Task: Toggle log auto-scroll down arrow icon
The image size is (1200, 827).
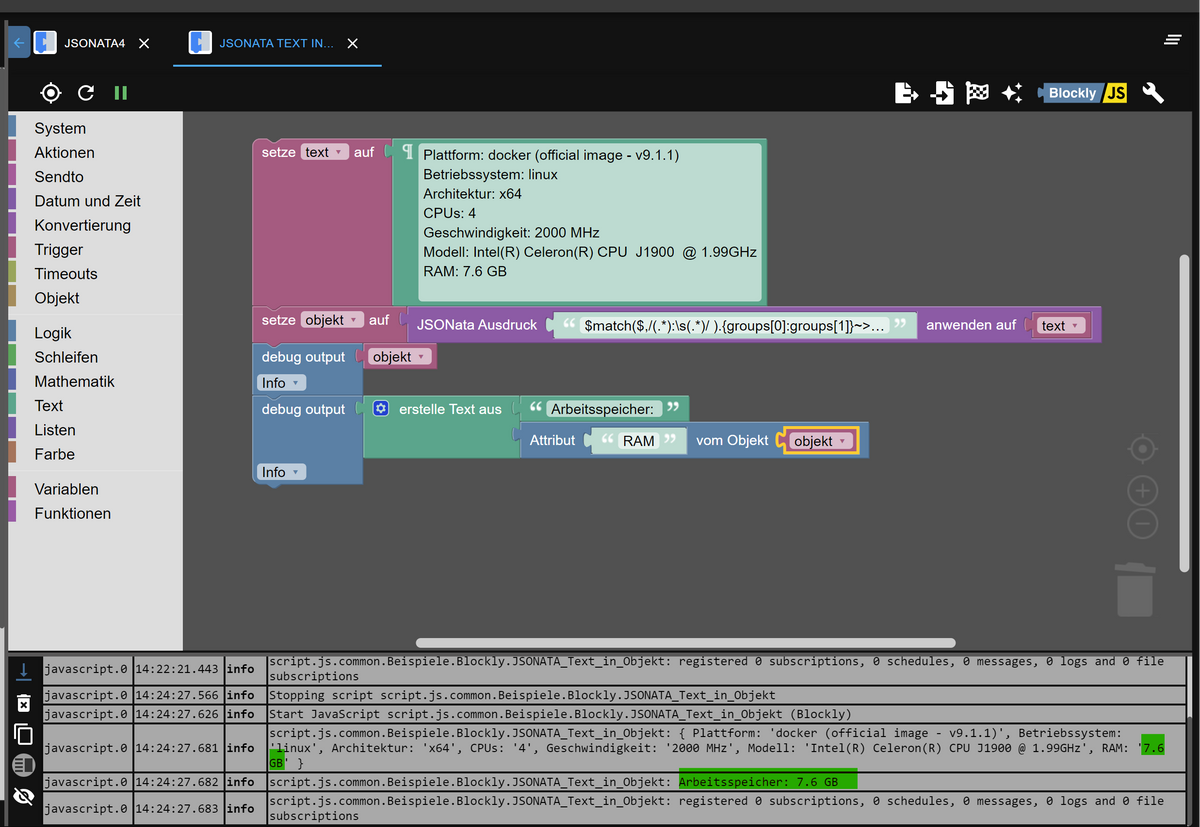Action: tap(24, 671)
